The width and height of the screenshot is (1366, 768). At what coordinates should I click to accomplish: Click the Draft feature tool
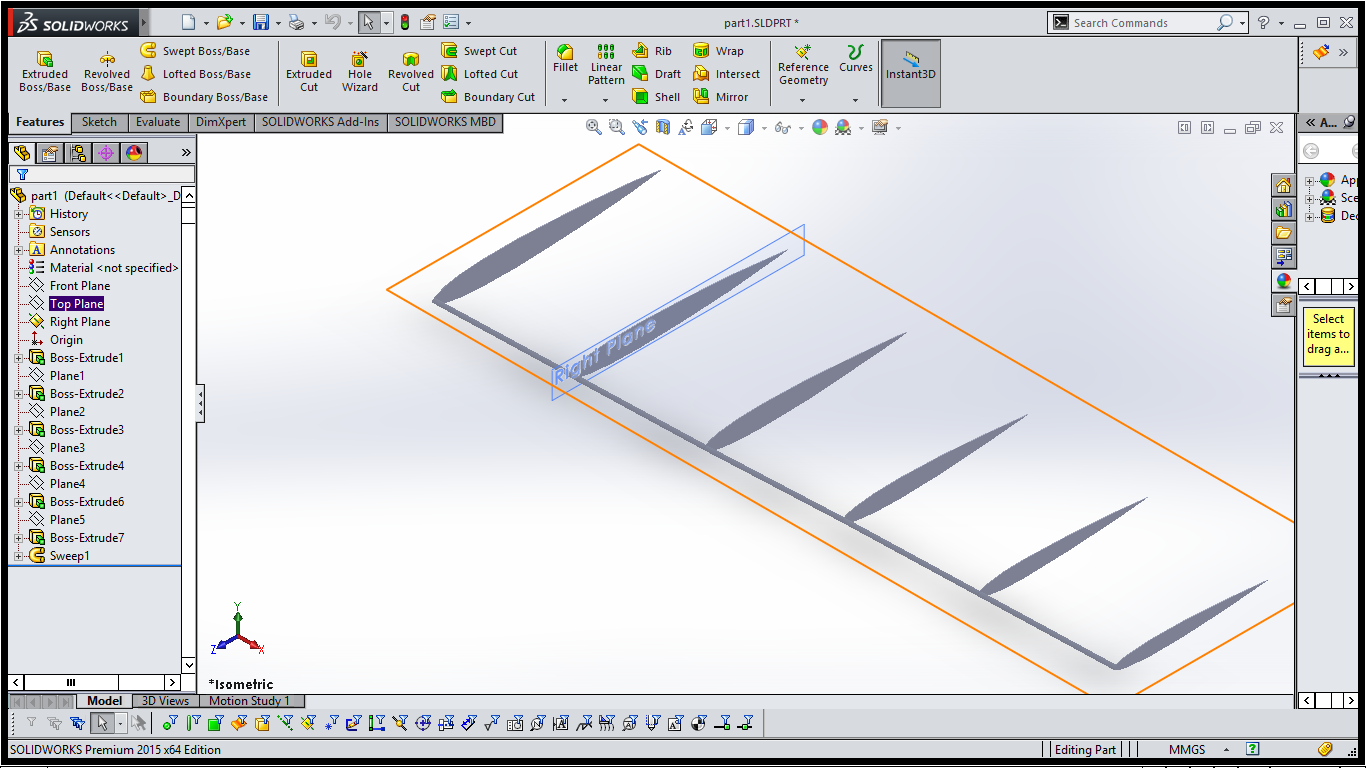click(657, 74)
